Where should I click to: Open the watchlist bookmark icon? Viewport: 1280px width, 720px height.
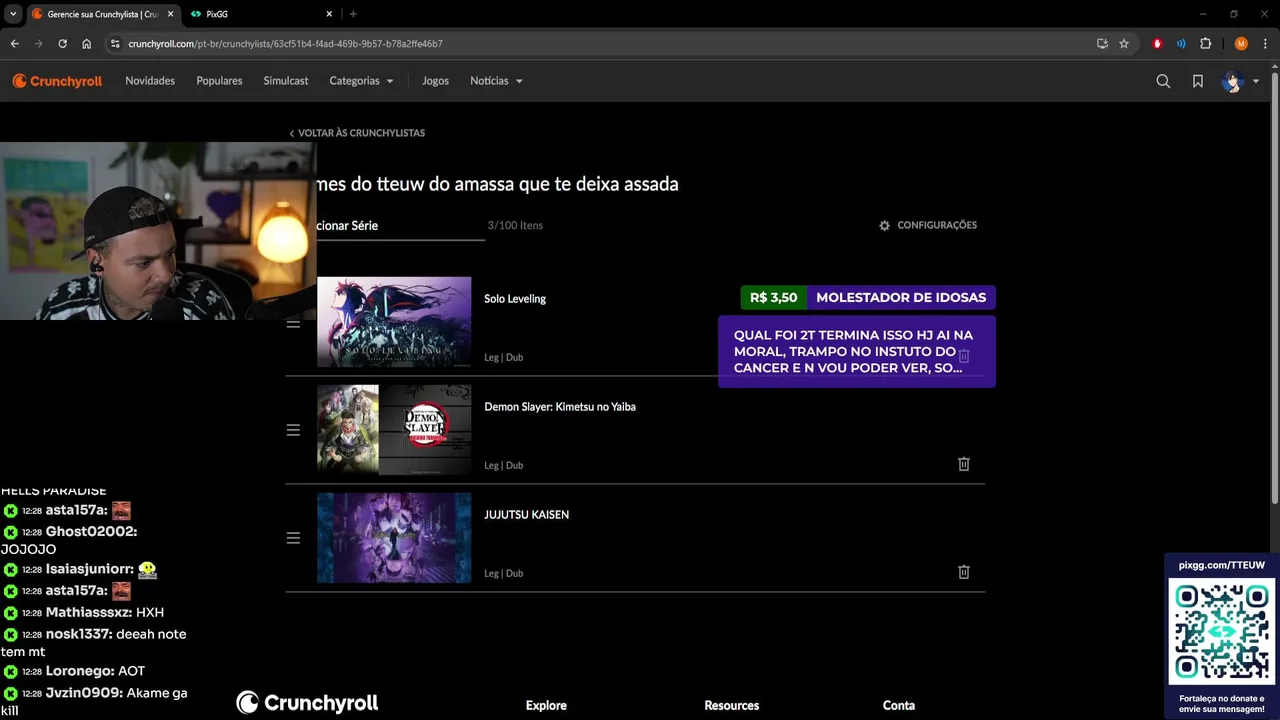(x=1198, y=81)
